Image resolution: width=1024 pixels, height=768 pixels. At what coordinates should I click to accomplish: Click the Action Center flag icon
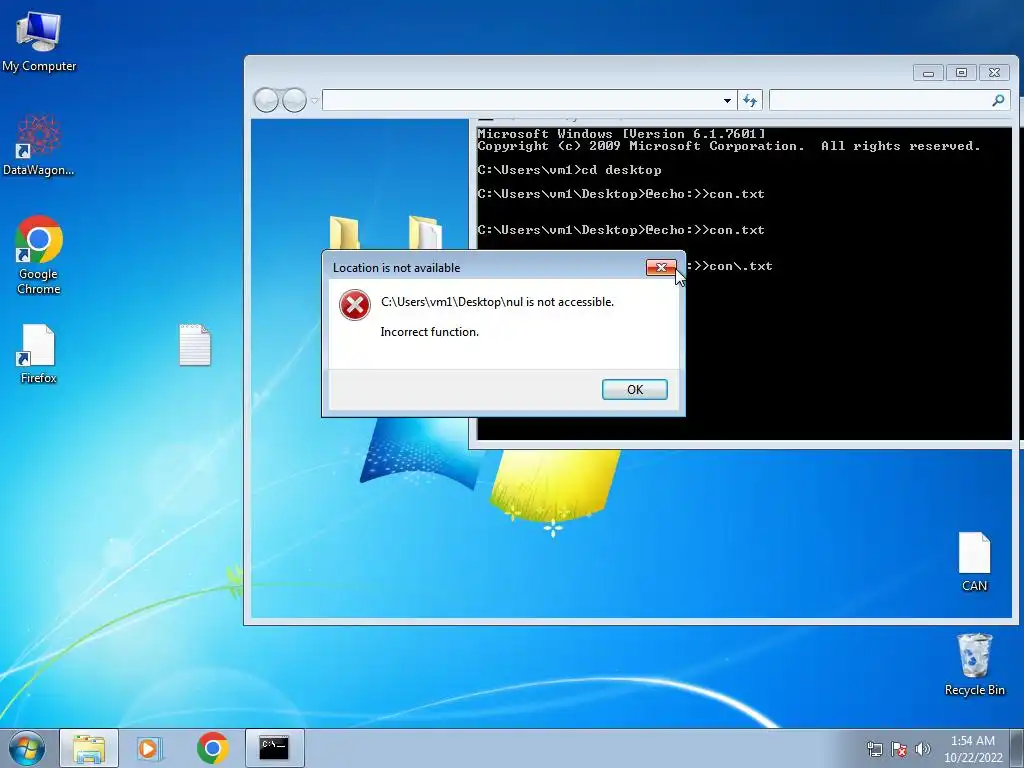[899, 749]
